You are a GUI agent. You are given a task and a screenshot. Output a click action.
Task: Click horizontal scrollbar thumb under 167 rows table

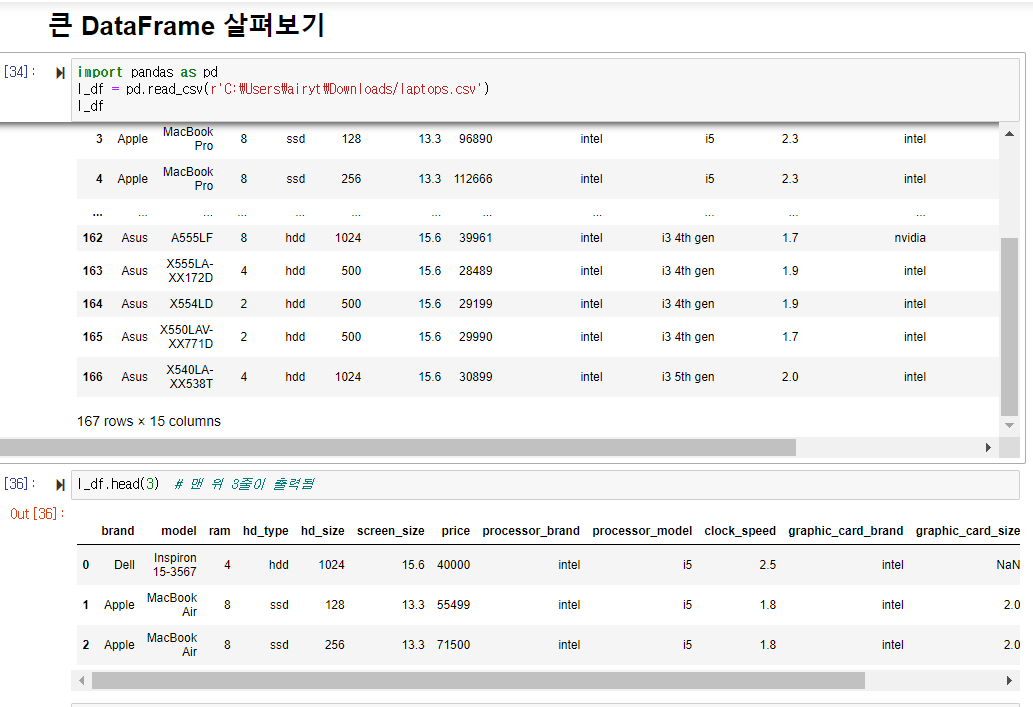pyautogui.click(x=398, y=447)
